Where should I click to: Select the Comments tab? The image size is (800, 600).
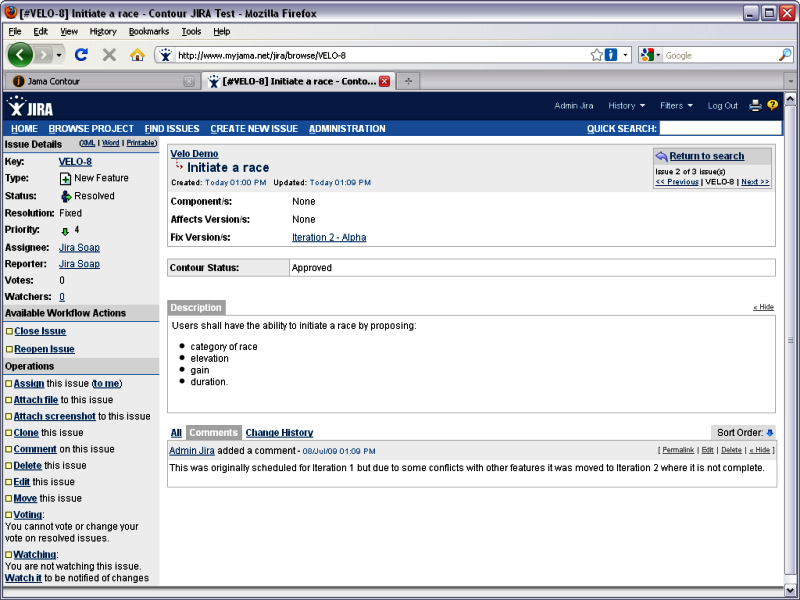[x=213, y=433]
